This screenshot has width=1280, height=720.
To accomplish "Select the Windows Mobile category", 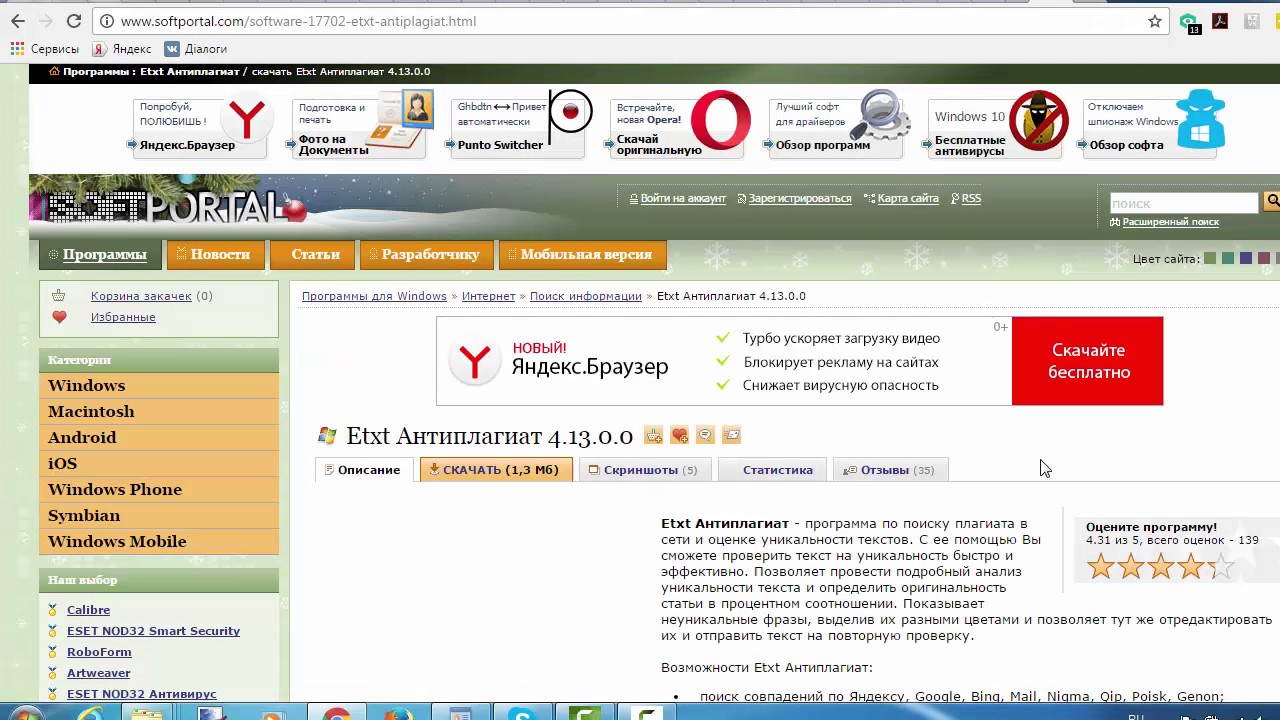I will [x=159, y=541].
